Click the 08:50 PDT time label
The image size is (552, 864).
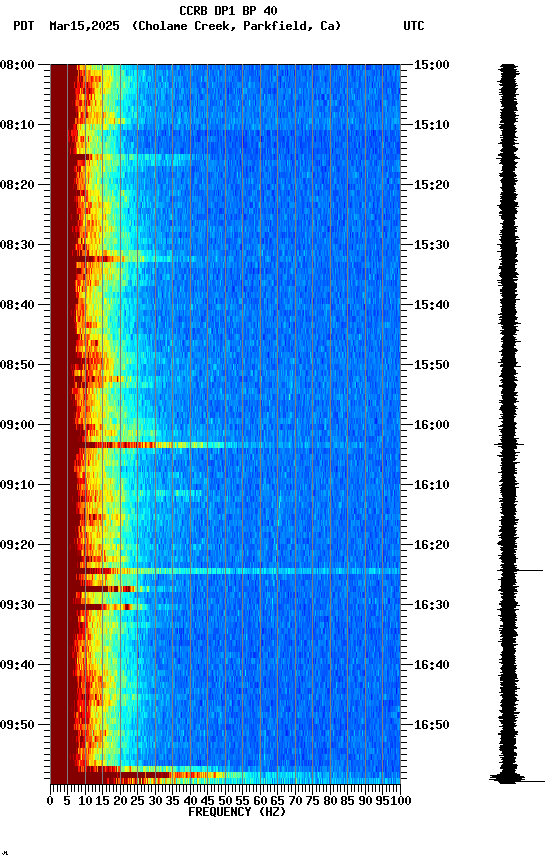tap(17, 365)
